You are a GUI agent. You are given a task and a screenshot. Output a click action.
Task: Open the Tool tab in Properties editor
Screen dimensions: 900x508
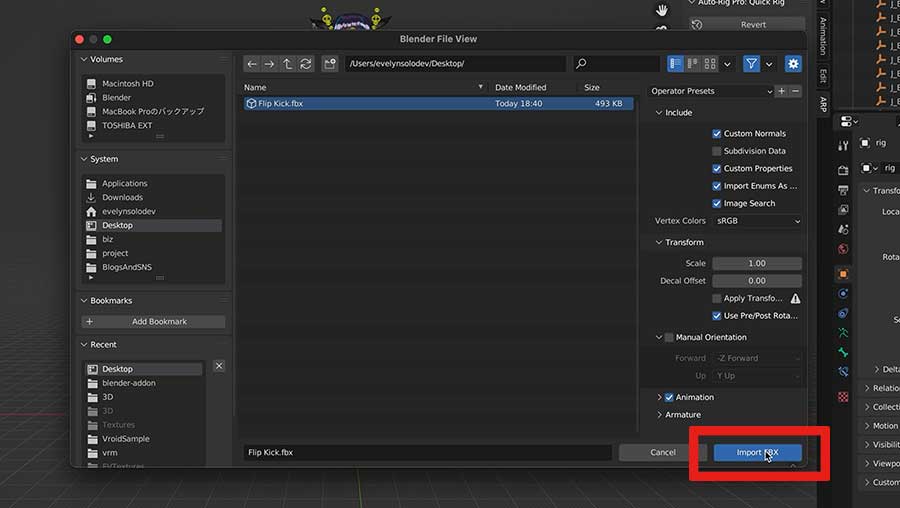pos(843,146)
